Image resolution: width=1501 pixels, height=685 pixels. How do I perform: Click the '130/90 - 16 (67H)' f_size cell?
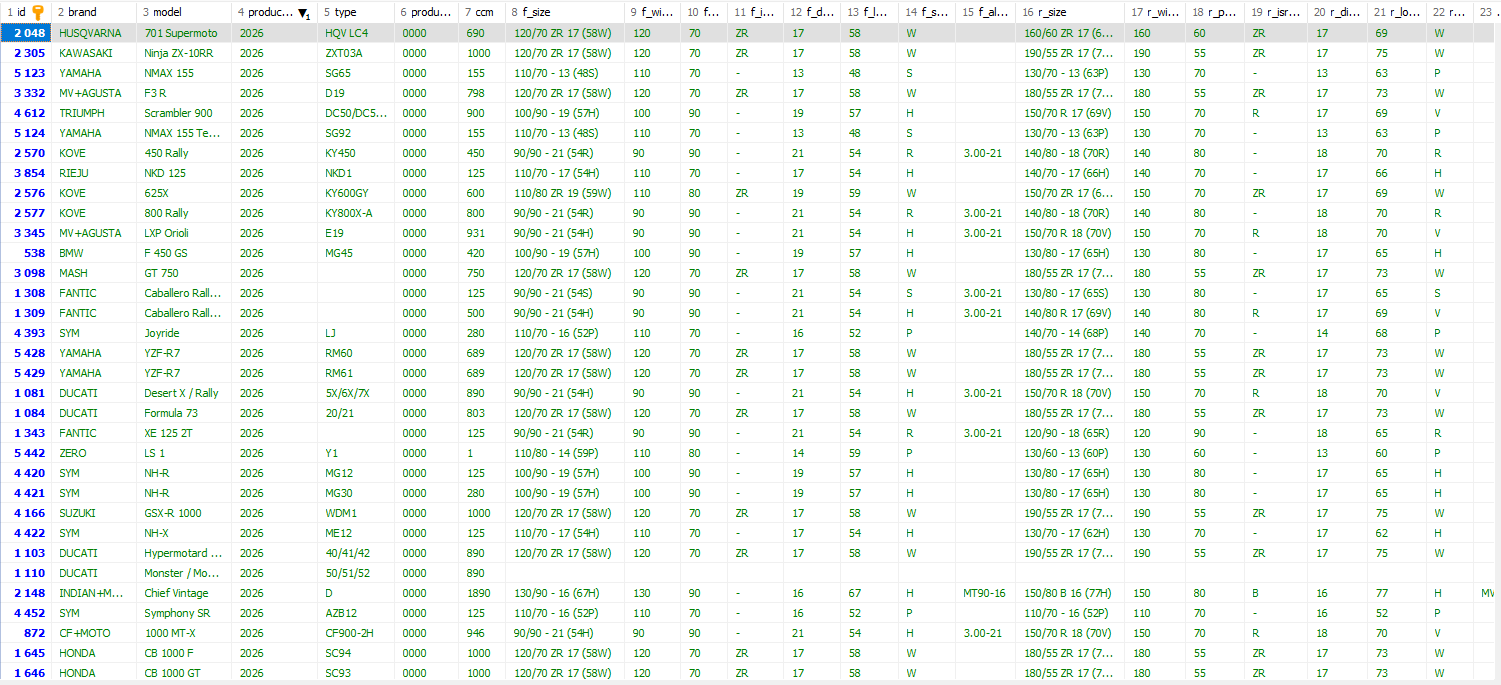tap(565, 593)
